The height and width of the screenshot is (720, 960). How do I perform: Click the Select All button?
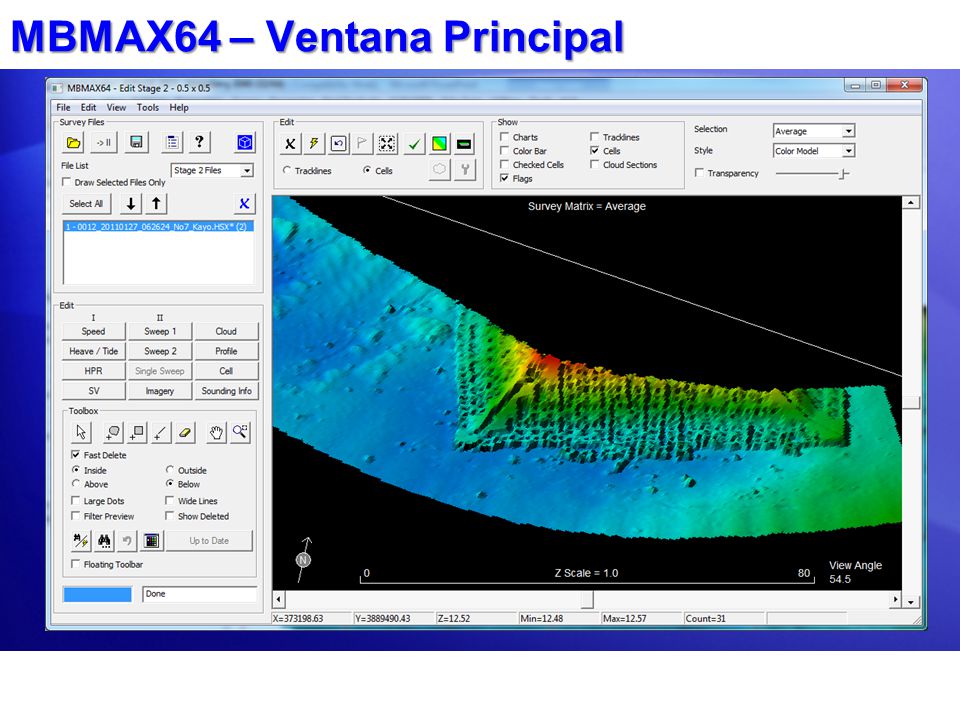pyautogui.click(x=86, y=204)
